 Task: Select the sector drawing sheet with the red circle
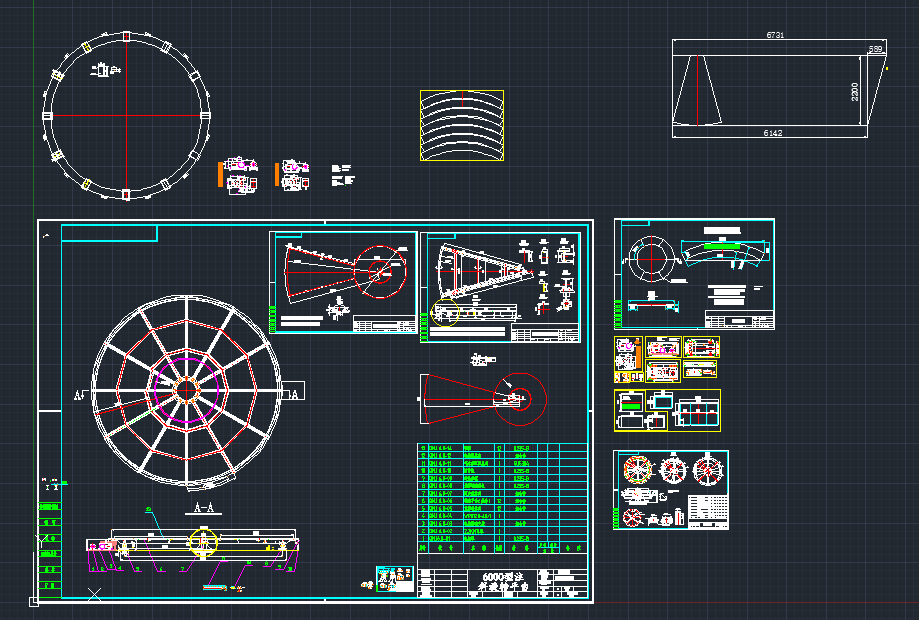tap(343, 282)
